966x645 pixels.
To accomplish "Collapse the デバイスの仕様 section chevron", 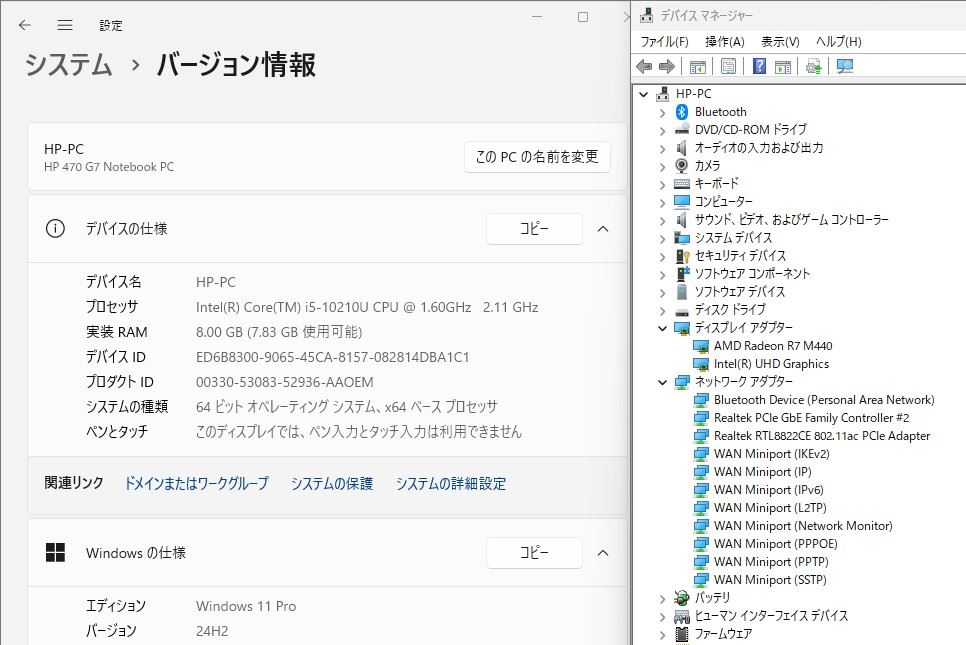I will tap(603, 229).
